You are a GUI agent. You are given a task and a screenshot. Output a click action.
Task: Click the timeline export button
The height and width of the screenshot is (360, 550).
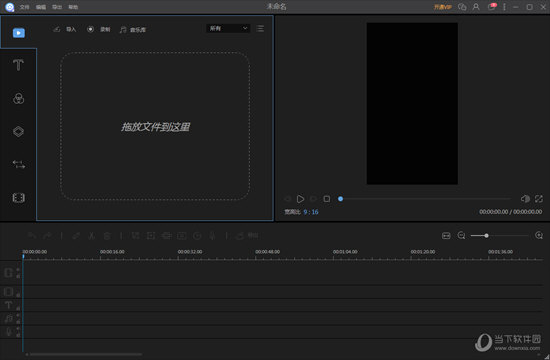point(247,236)
